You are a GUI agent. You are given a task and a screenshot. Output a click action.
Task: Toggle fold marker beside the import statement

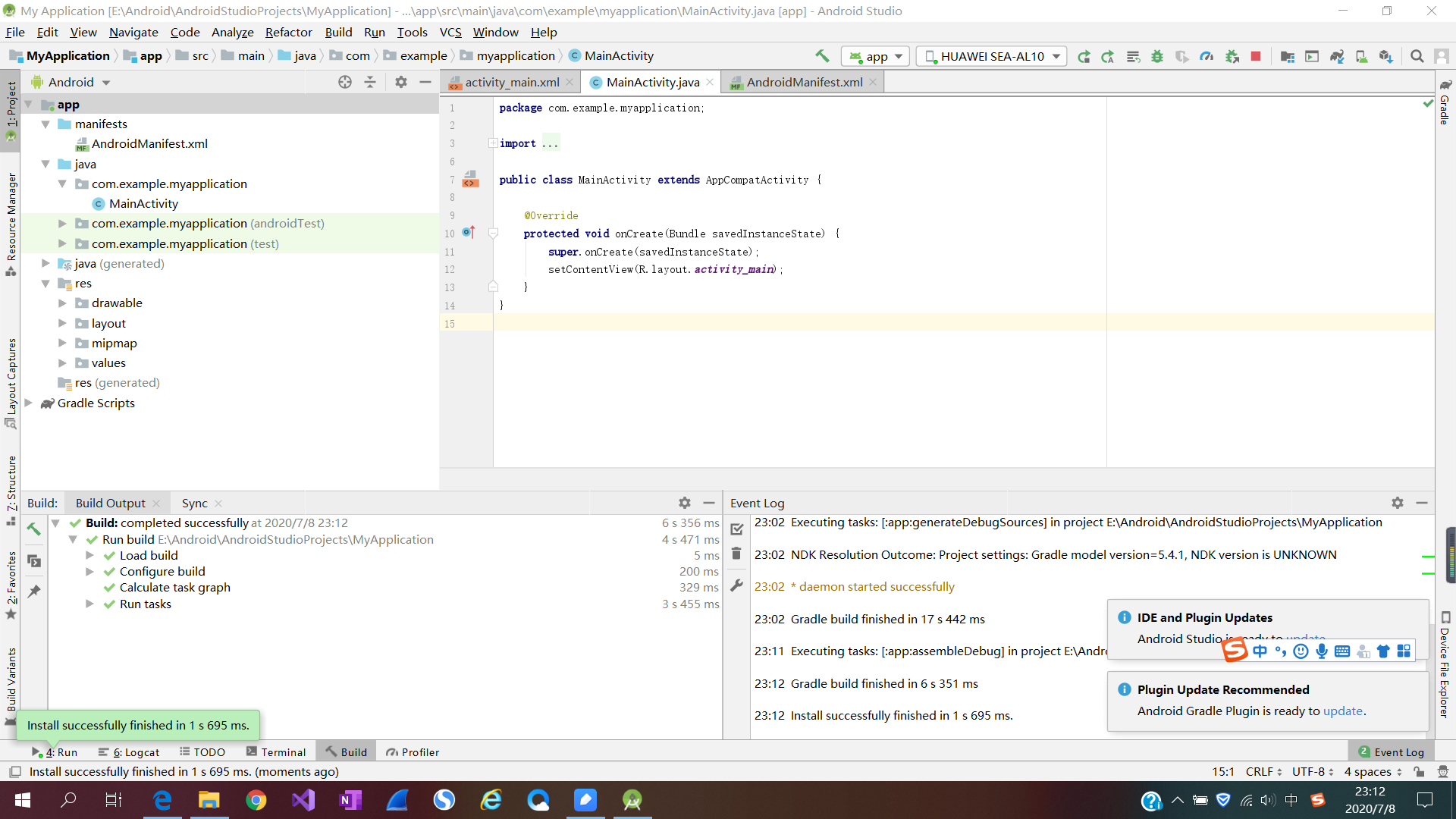(x=493, y=143)
